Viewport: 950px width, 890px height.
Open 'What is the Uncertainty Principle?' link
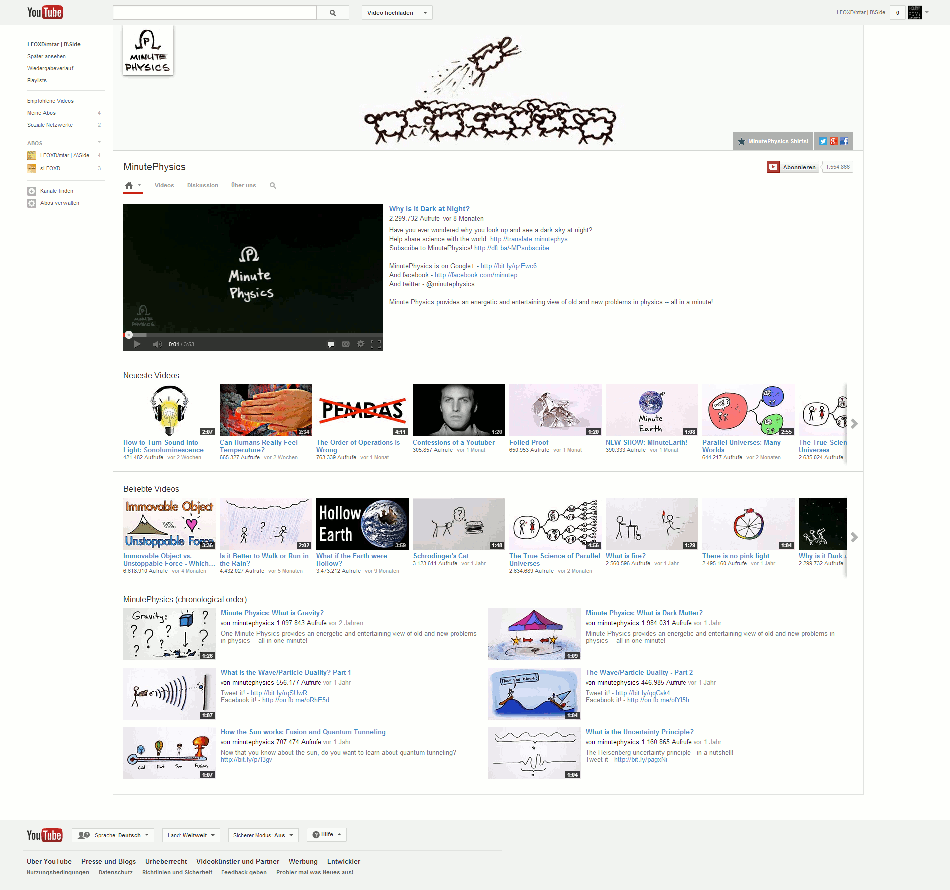(x=639, y=732)
